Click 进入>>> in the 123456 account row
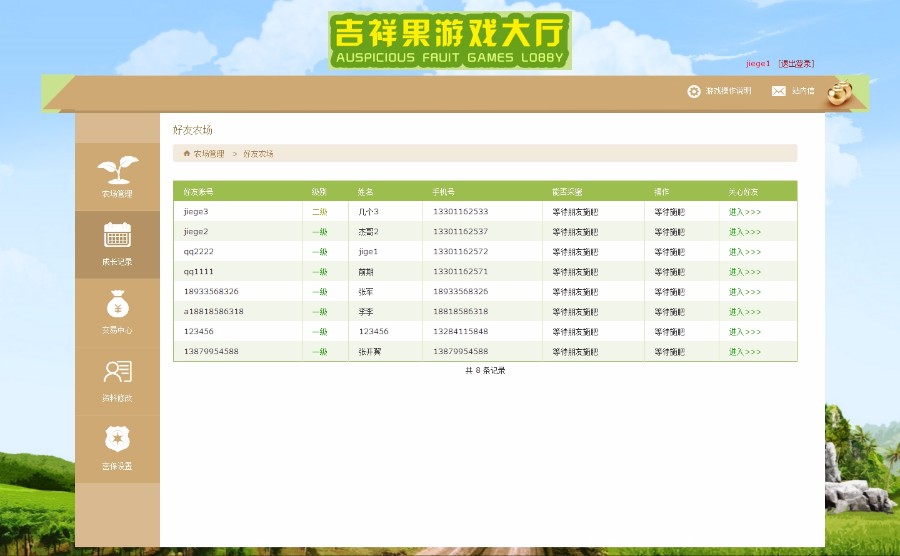 [744, 332]
